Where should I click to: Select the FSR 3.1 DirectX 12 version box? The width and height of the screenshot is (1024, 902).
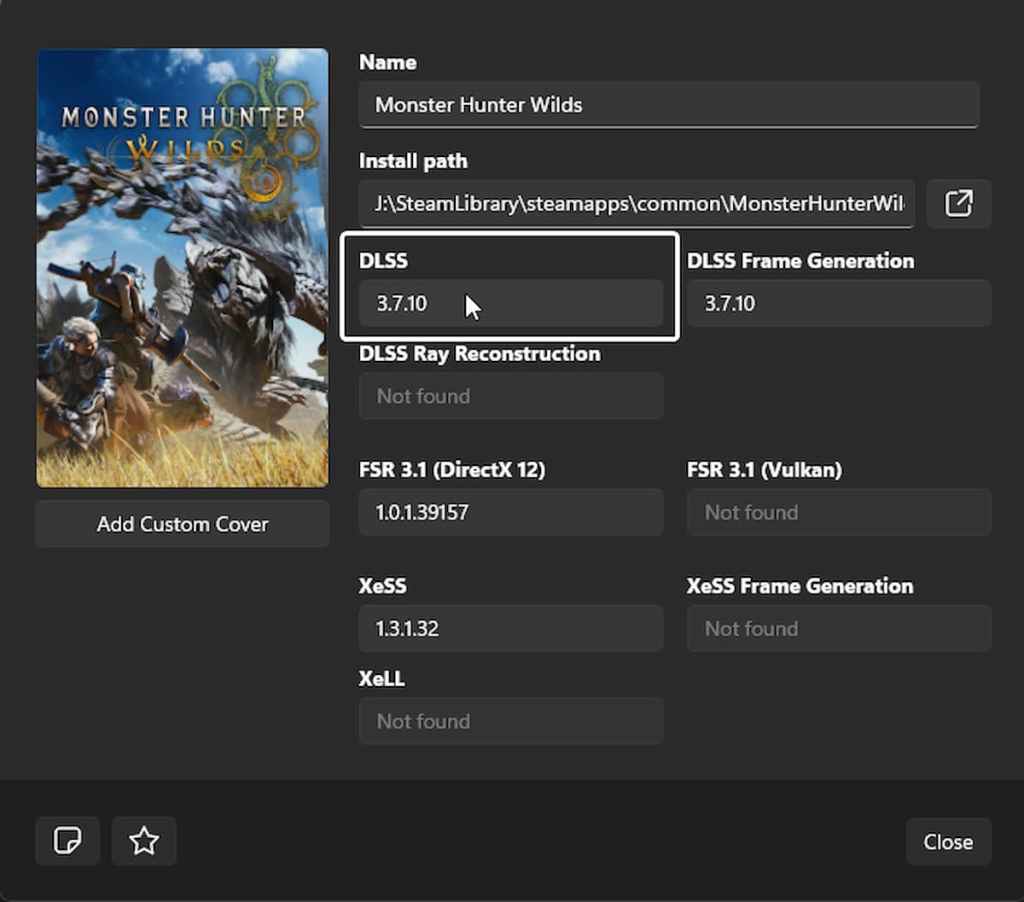tap(510, 512)
